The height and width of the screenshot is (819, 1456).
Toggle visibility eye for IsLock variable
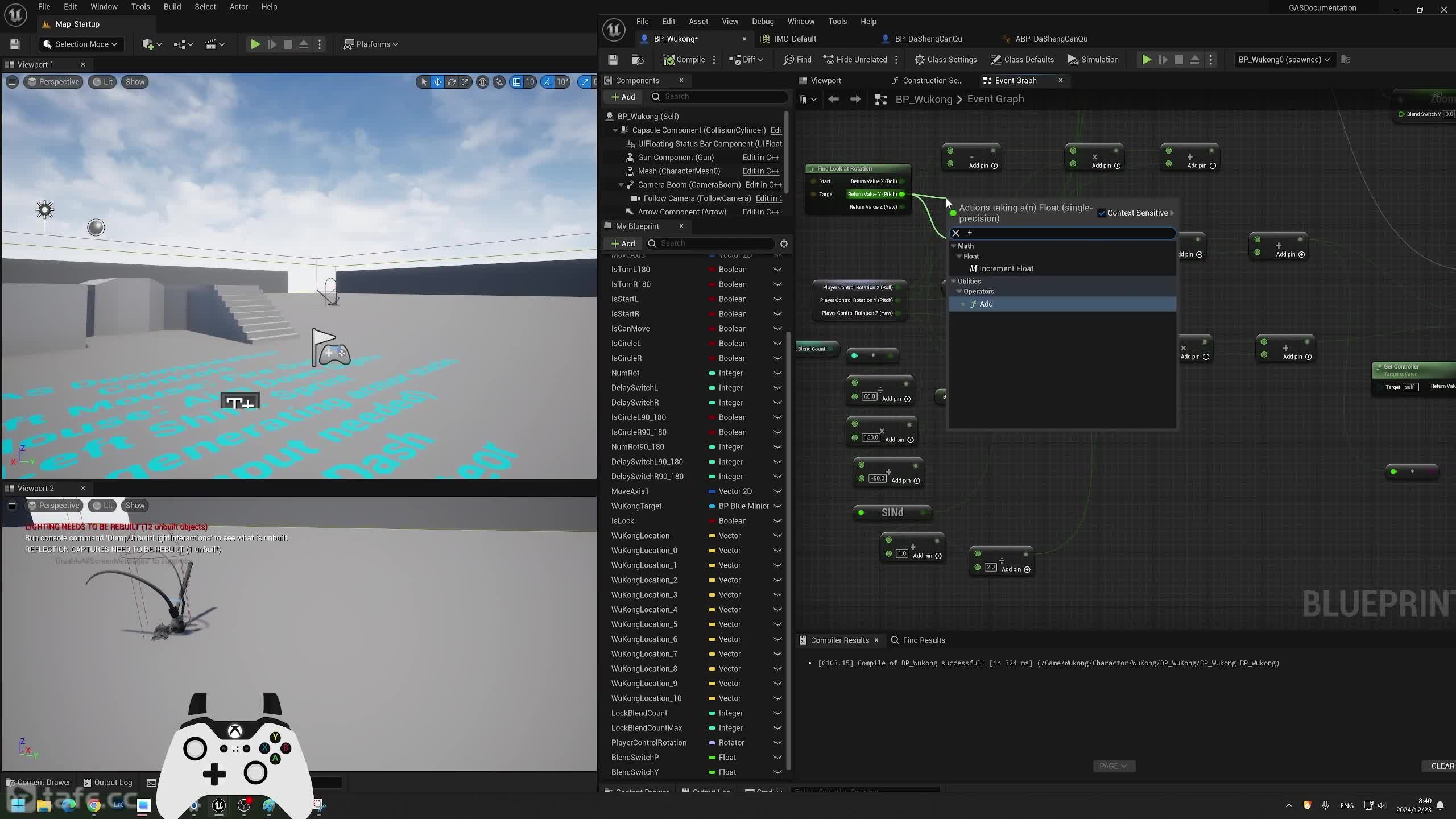tap(777, 521)
